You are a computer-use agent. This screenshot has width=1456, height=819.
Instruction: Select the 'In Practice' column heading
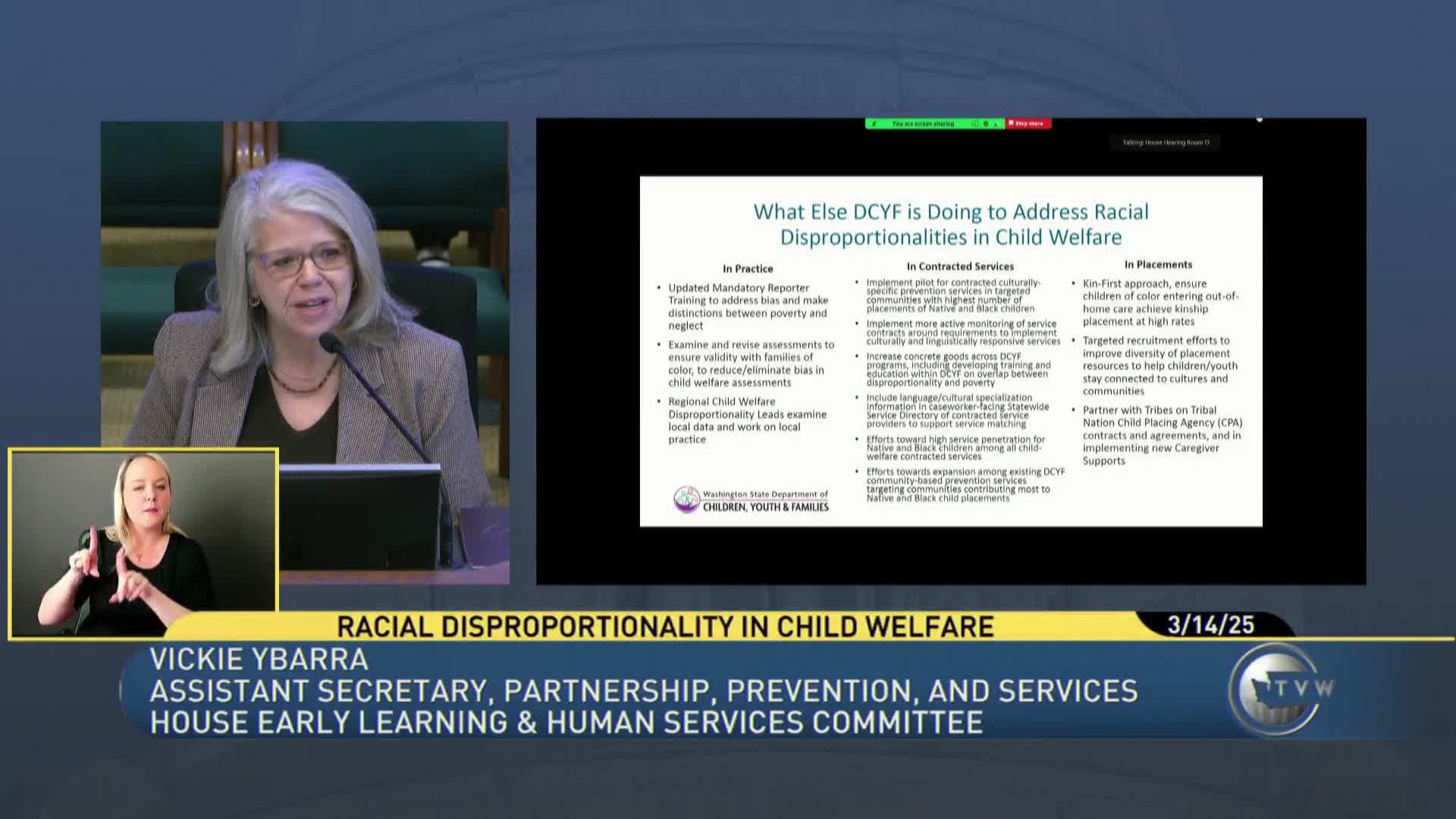[x=748, y=268]
